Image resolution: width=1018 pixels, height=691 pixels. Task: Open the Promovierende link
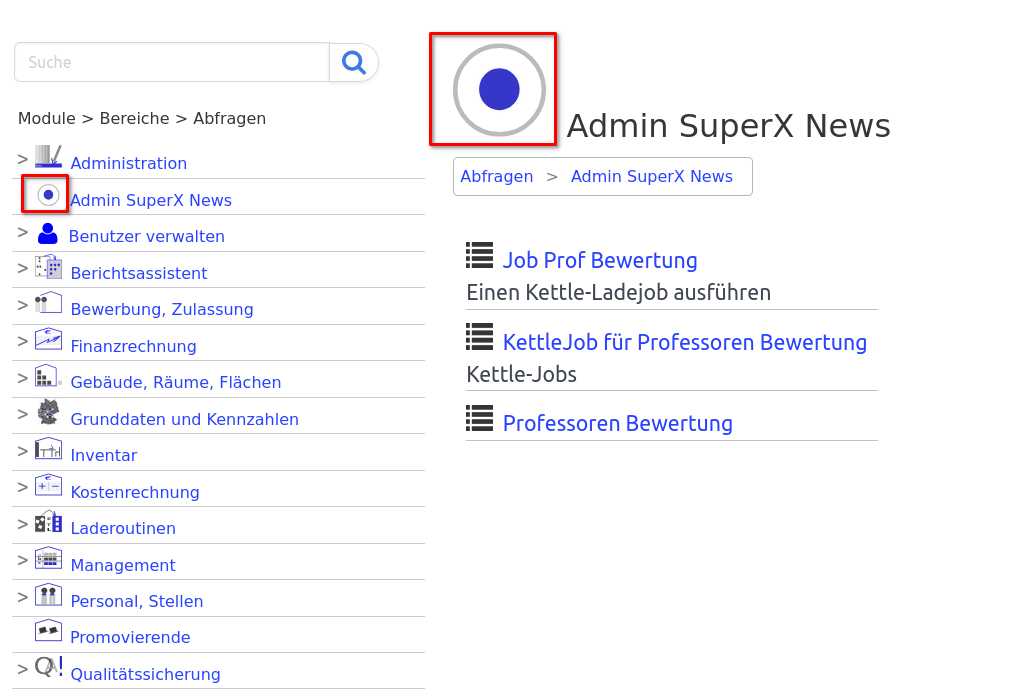(130, 638)
